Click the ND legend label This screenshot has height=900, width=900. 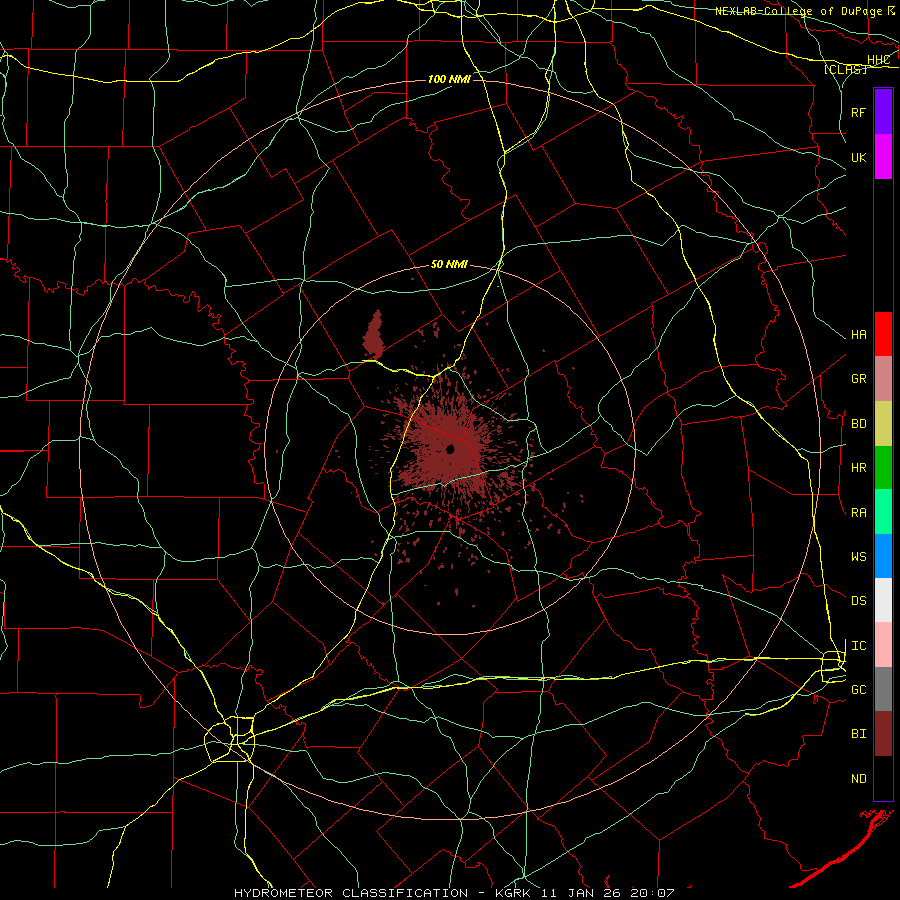coord(859,779)
